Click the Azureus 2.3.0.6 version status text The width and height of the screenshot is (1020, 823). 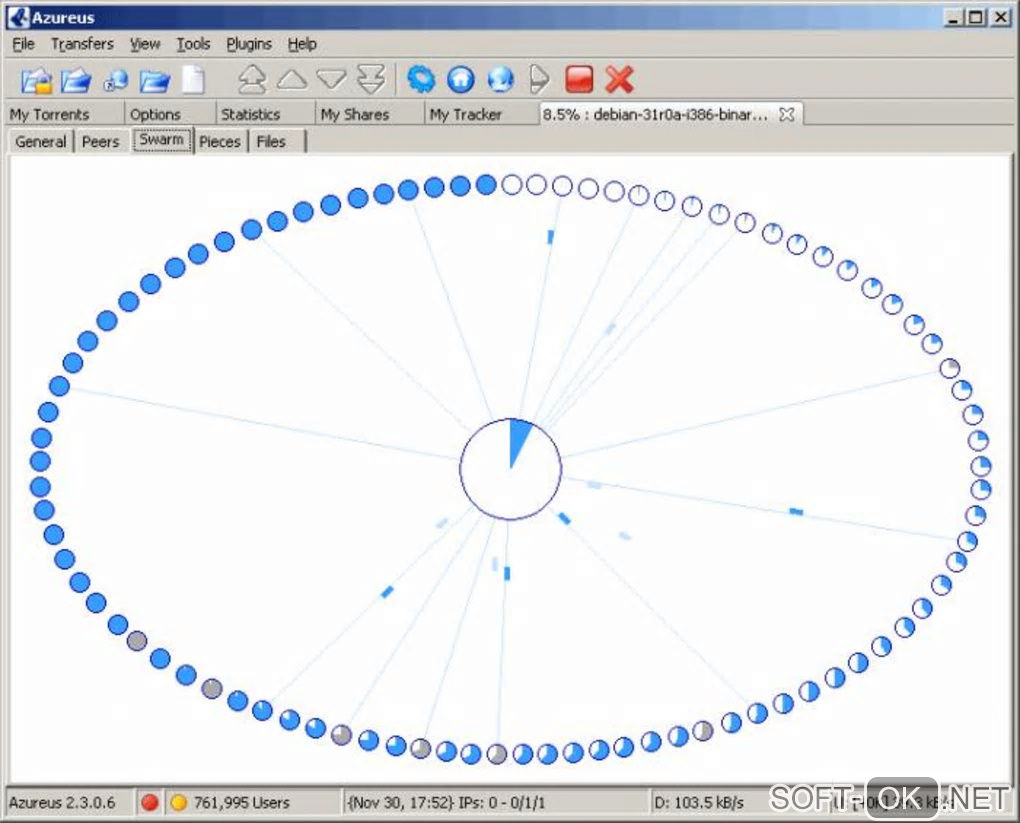(62, 803)
